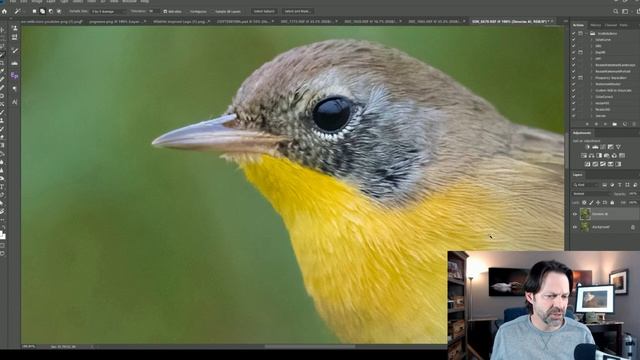Open the Adjustments panel tab
The height and width of the screenshot is (360, 640).
coord(582,133)
